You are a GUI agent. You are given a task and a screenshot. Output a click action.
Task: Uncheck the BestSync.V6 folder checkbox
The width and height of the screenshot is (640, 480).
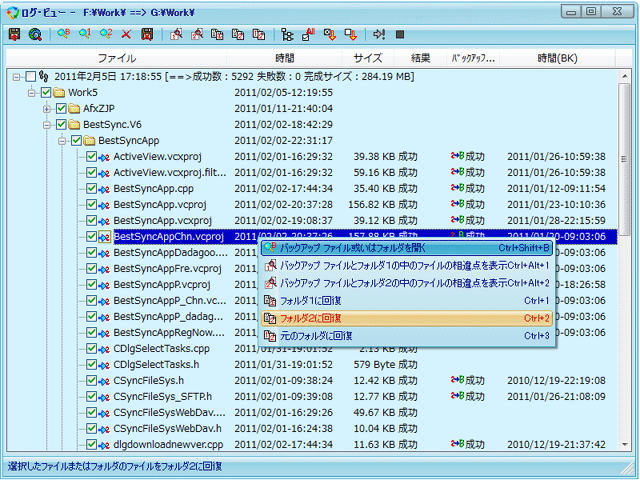[61, 124]
